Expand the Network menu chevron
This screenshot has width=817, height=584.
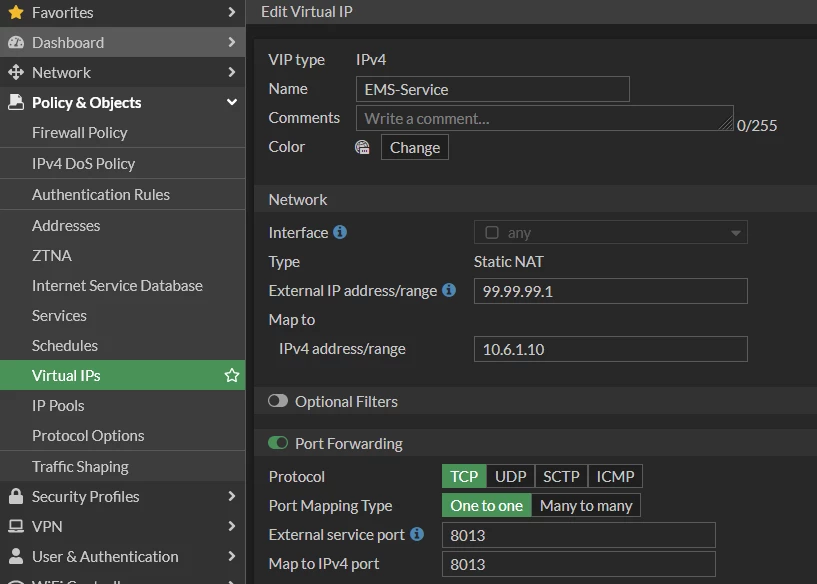[232, 72]
